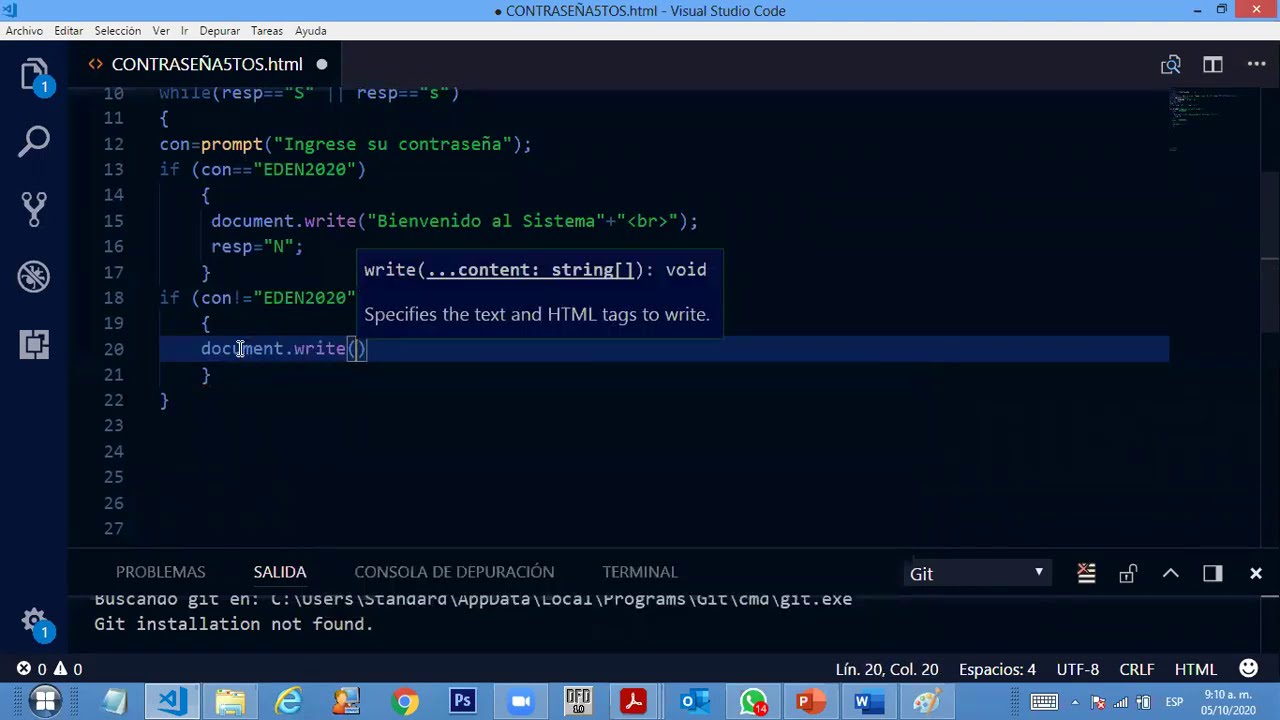Open the Ver menu
This screenshot has width=1280, height=720.
pos(161,31)
